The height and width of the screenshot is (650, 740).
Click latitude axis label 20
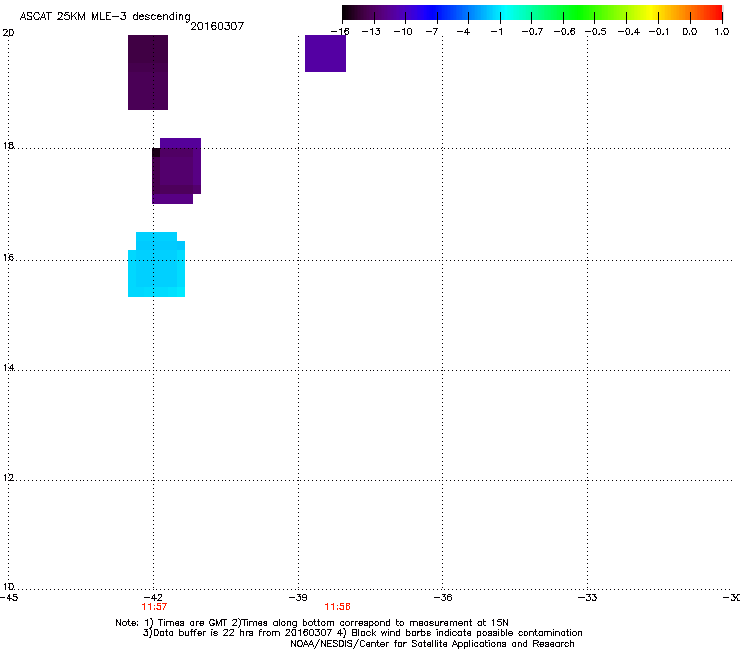point(8,33)
